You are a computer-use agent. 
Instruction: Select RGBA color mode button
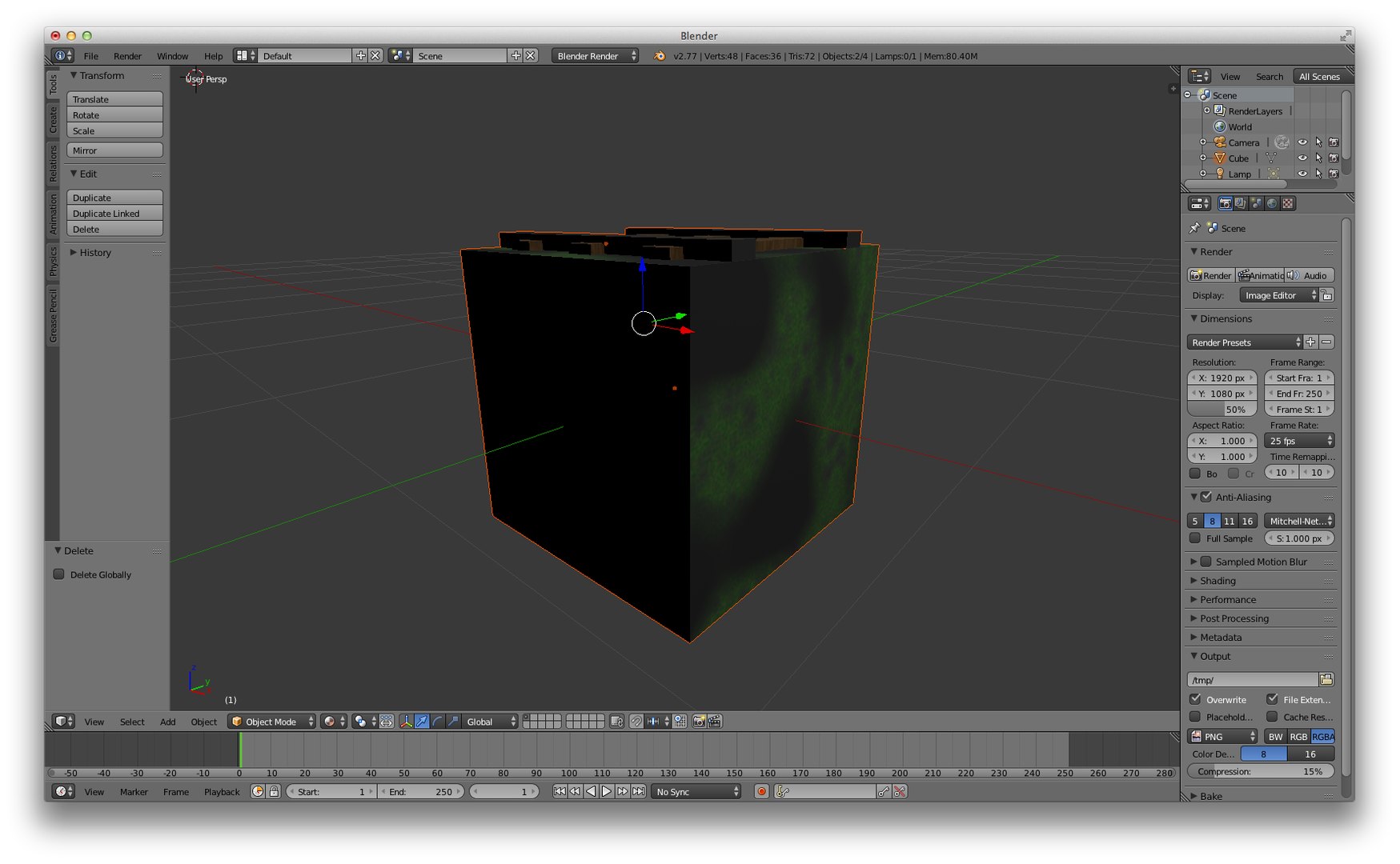tap(1322, 736)
